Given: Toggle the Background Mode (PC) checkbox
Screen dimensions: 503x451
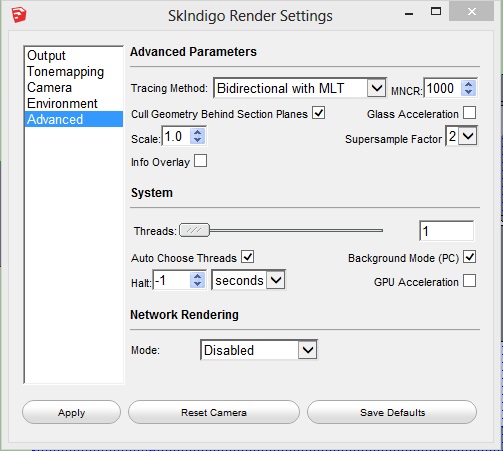Looking at the screenshot, I should [469, 257].
